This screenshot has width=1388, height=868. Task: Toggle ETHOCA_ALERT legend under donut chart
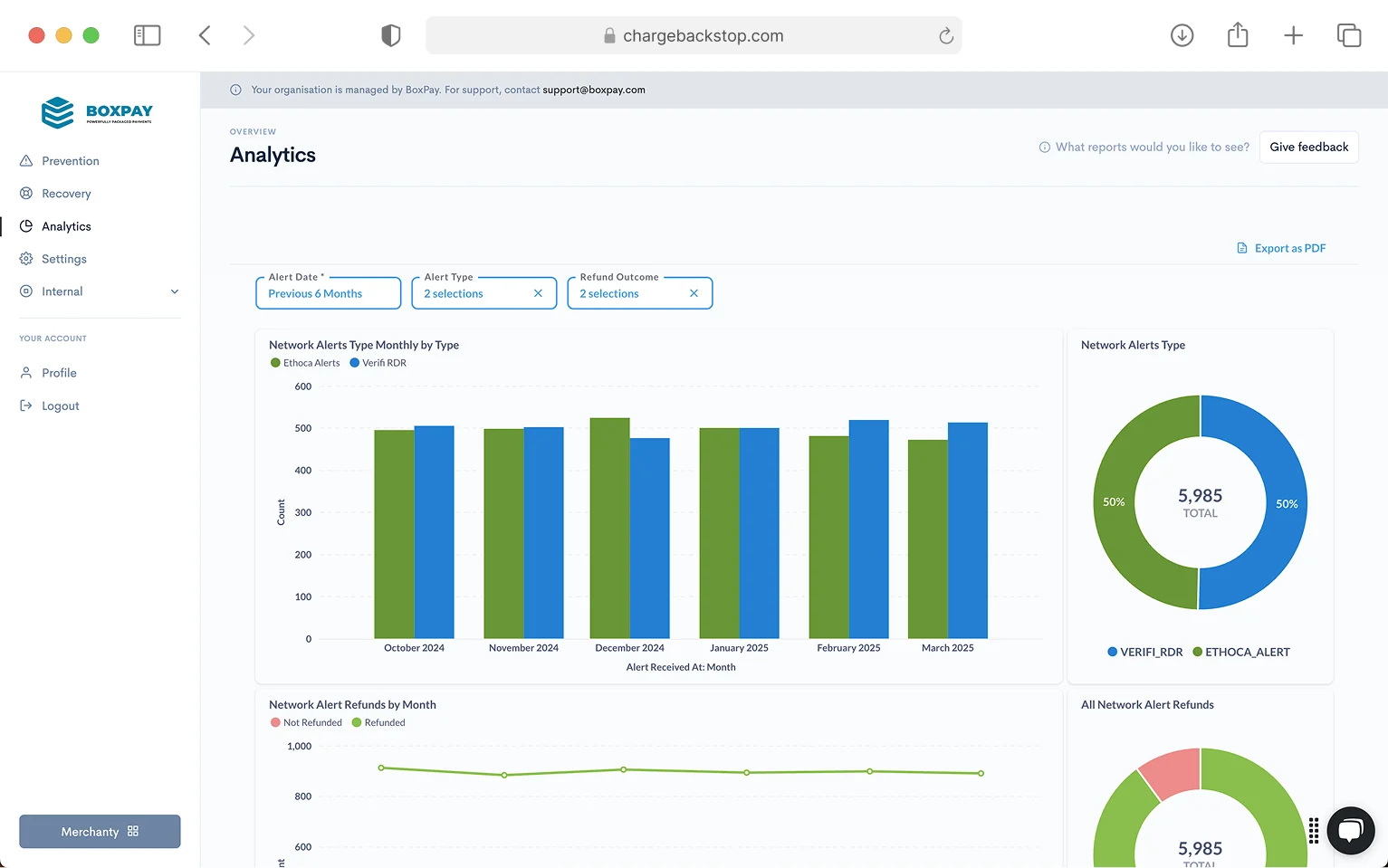pyautogui.click(x=1241, y=652)
